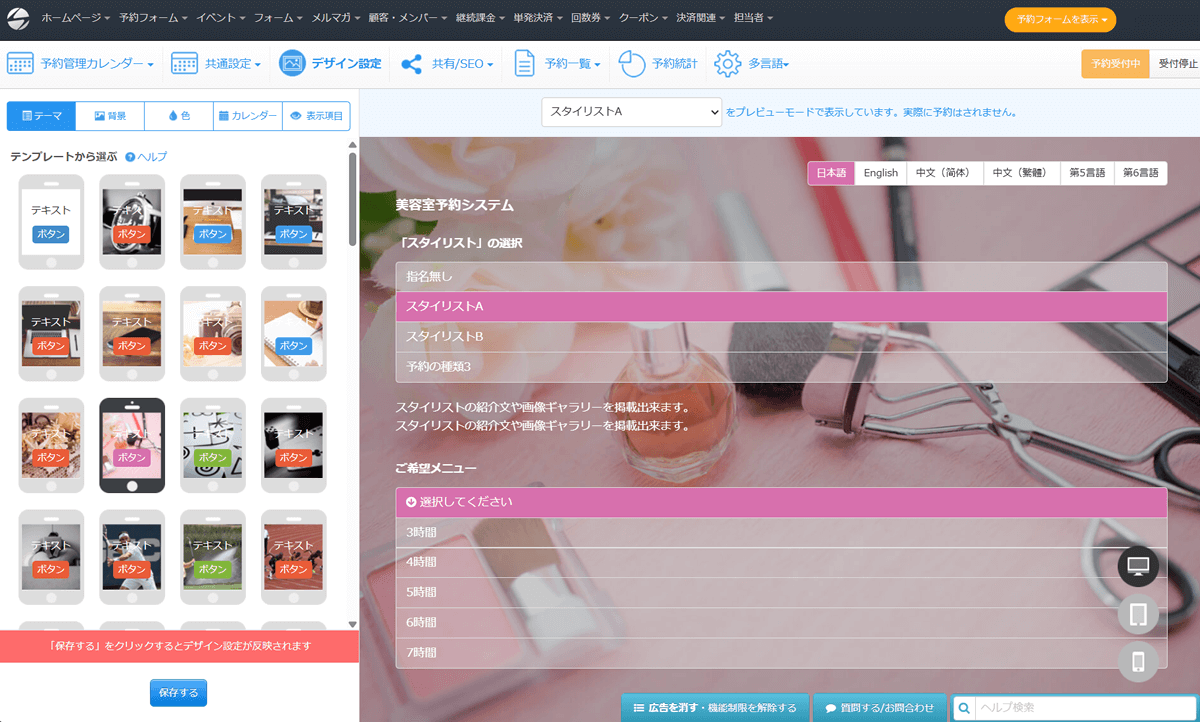The height and width of the screenshot is (722, 1200).
Task: Switch to tablet preview icon
Action: (x=1138, y=614)
